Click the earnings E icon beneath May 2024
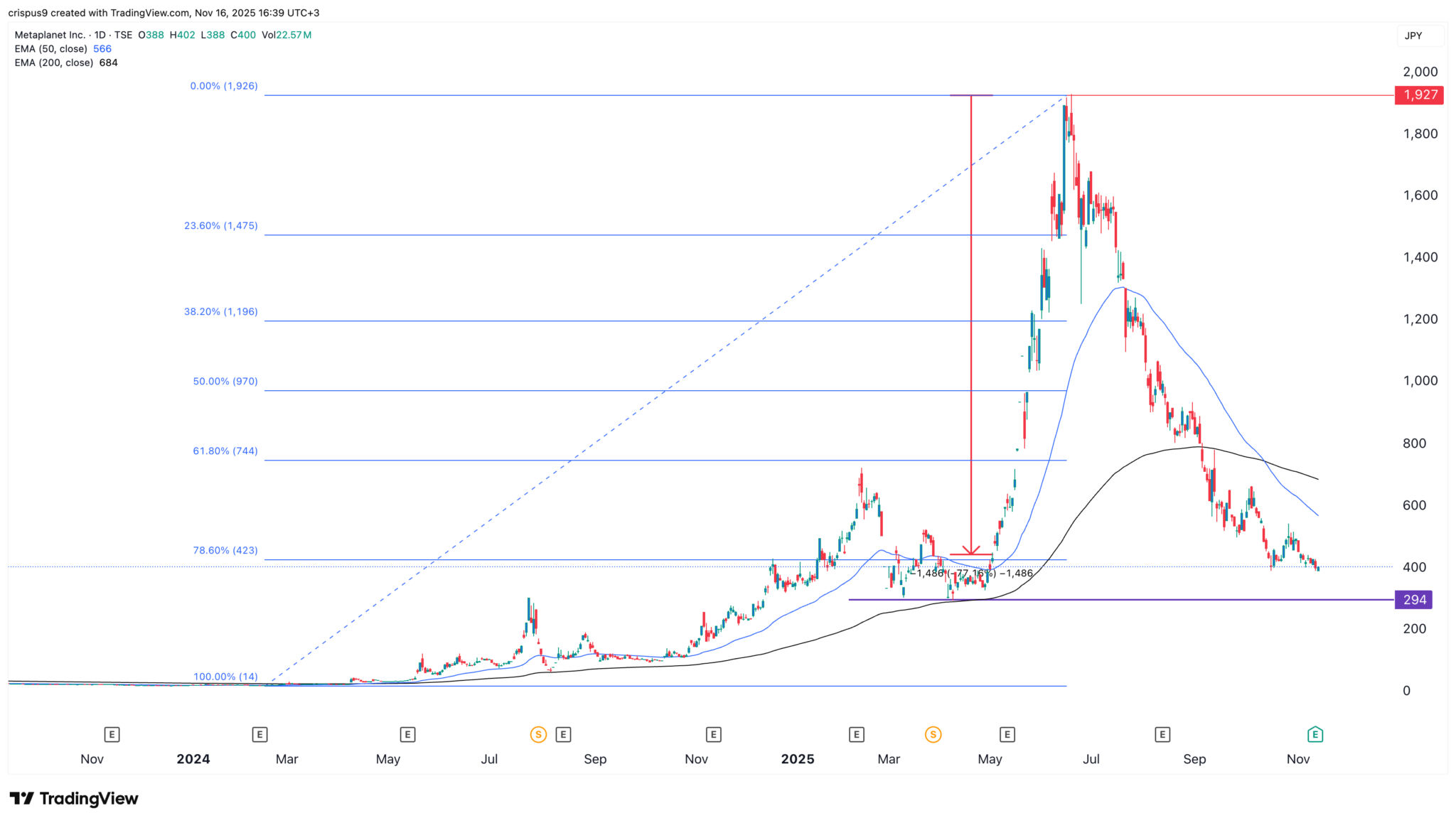 point(407,735)
